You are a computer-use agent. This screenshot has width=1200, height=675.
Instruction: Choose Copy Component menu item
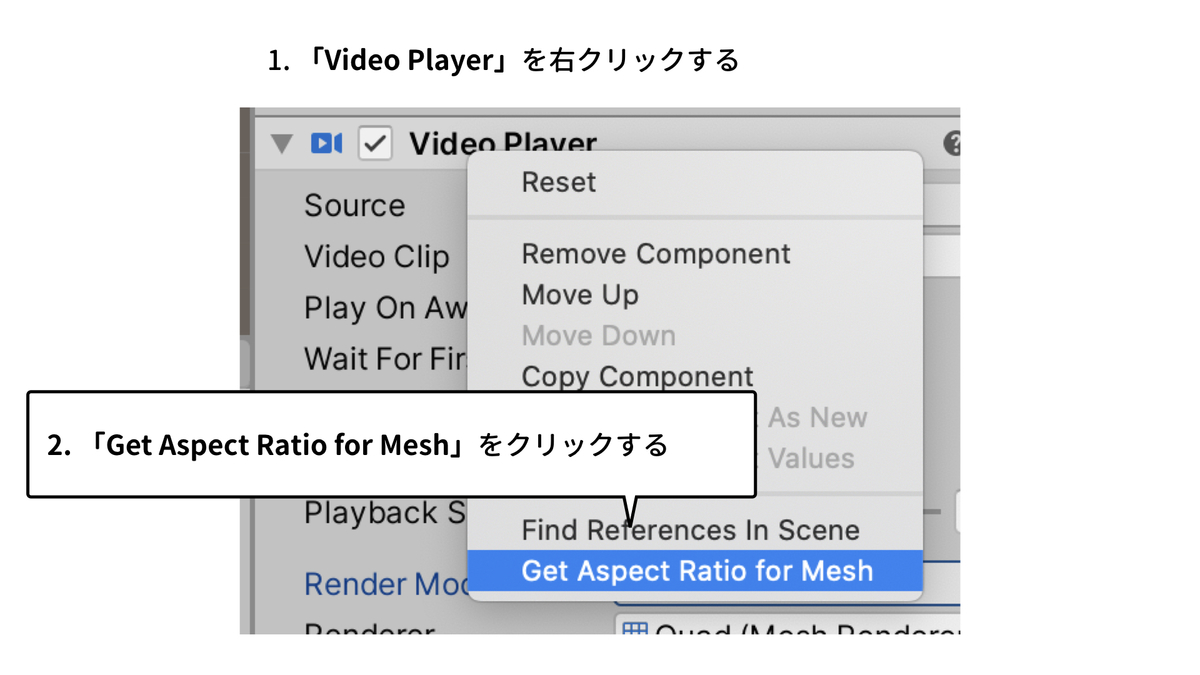637,377
